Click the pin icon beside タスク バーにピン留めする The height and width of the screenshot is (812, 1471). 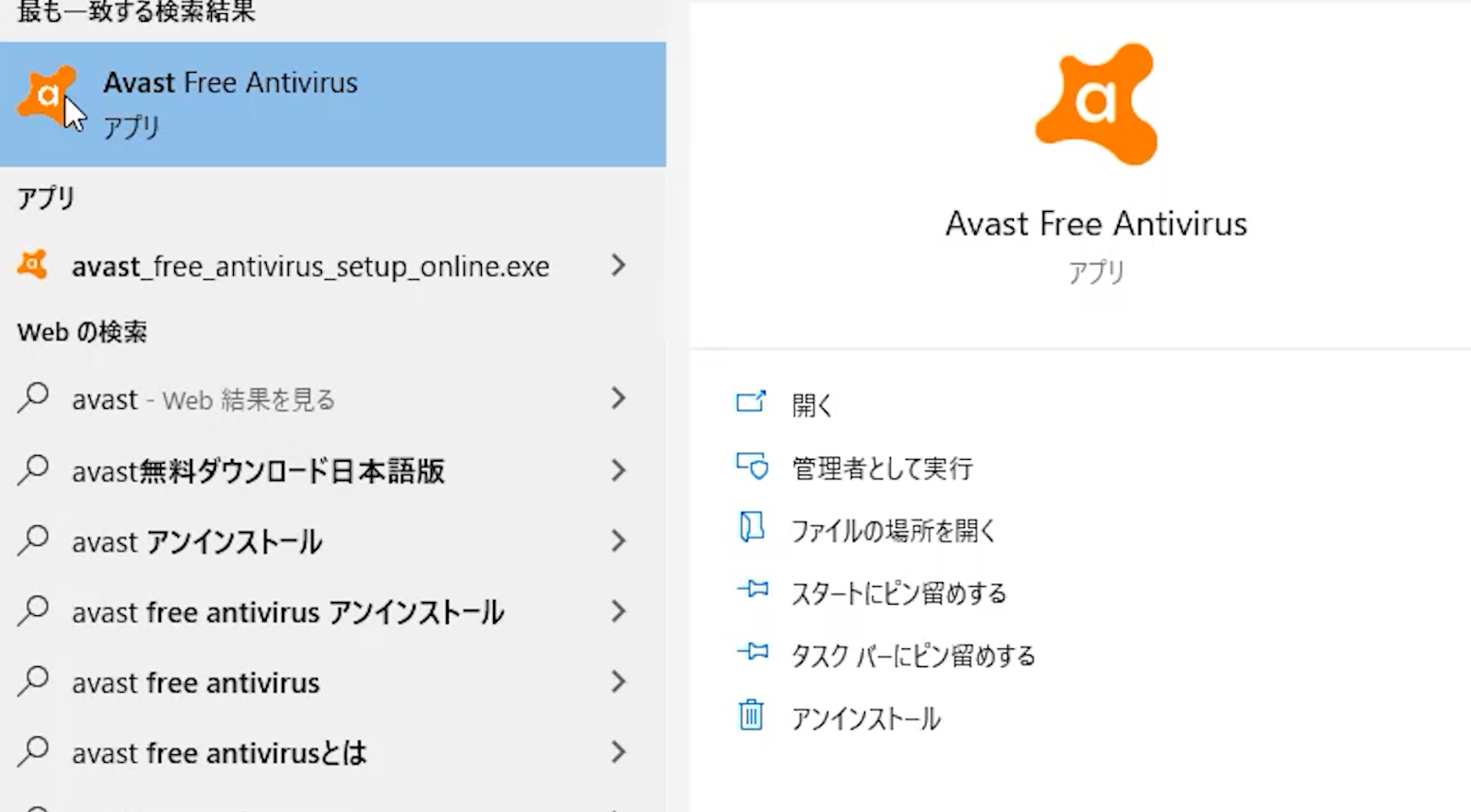coord(753,651)
